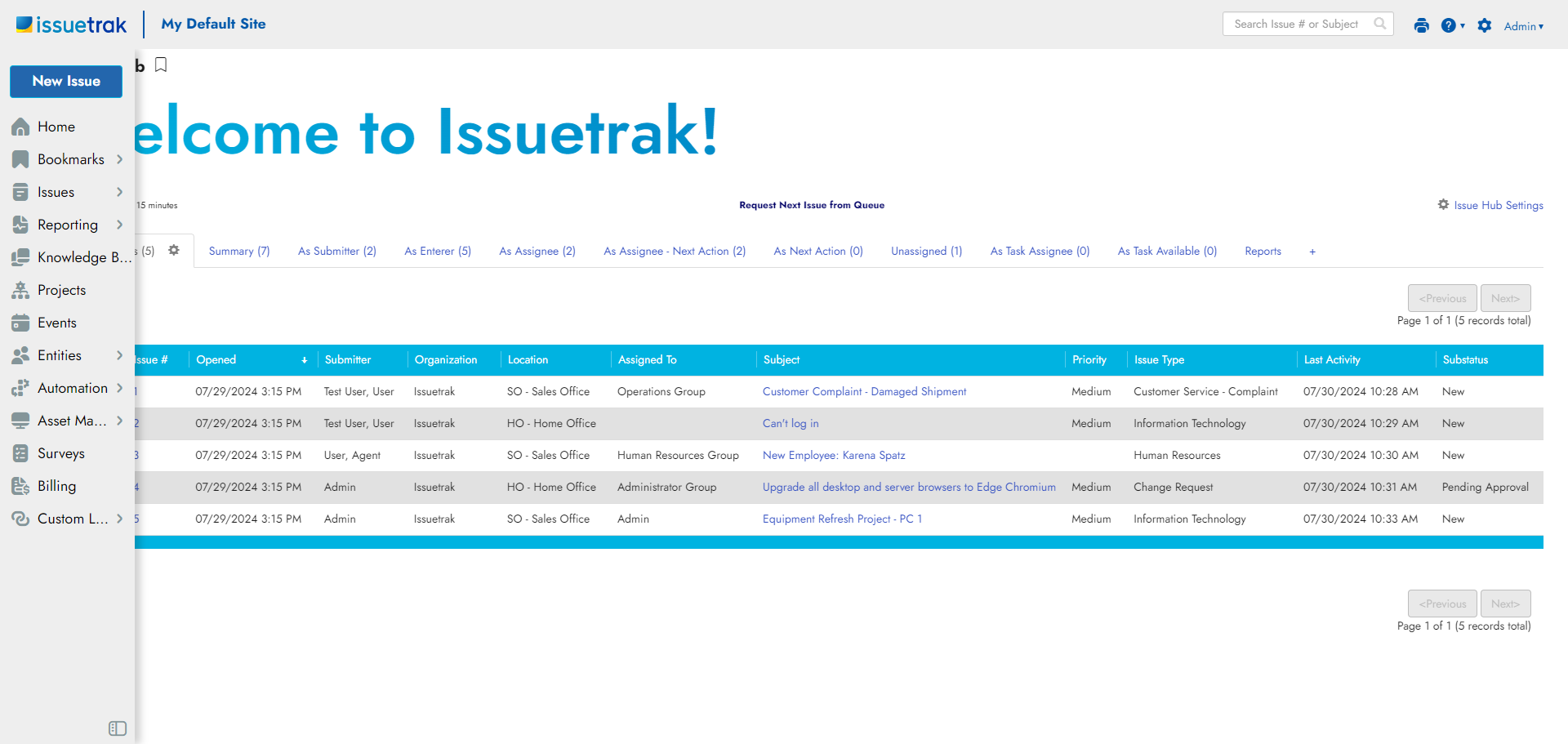Collapse the sidebar with panel toggle icon
The image size is (1568, 744).
118,728
